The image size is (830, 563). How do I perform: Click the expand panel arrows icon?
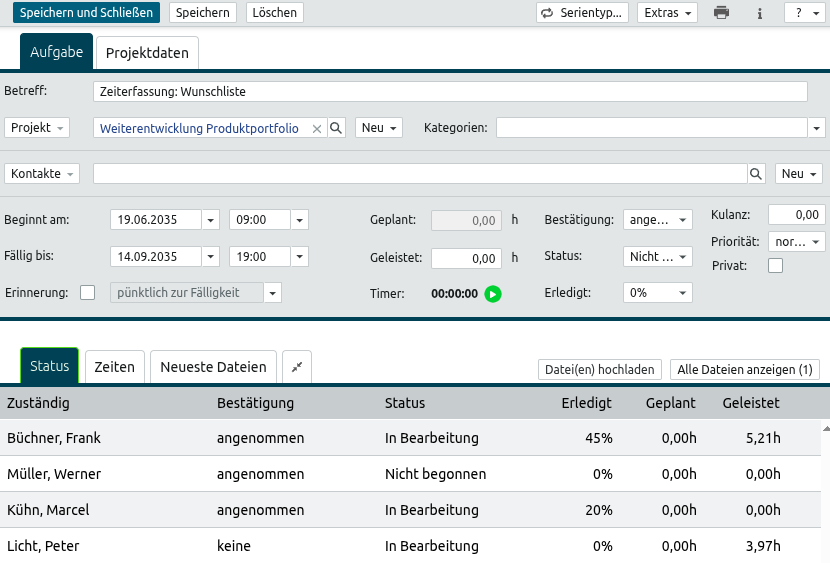[297, 368]
